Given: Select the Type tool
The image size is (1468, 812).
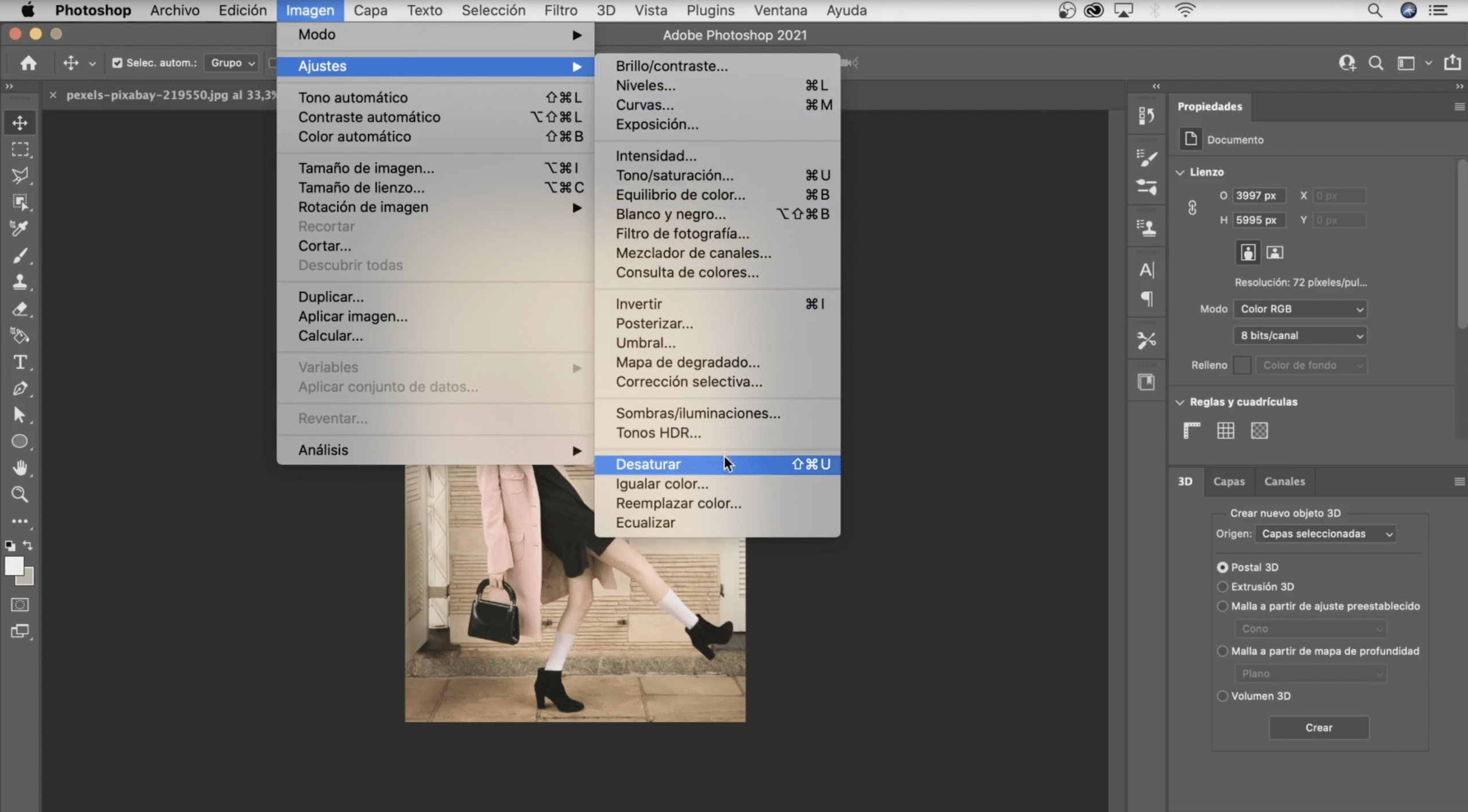Looking at the screenshot, I should pyautogui.click(x=20, y=362).
